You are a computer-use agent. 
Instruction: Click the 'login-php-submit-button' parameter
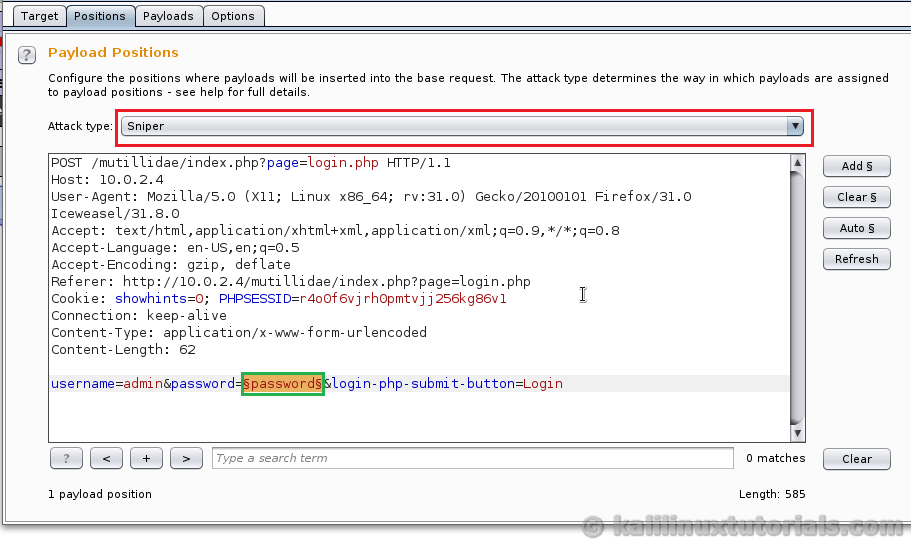click(x=424, y=384)
